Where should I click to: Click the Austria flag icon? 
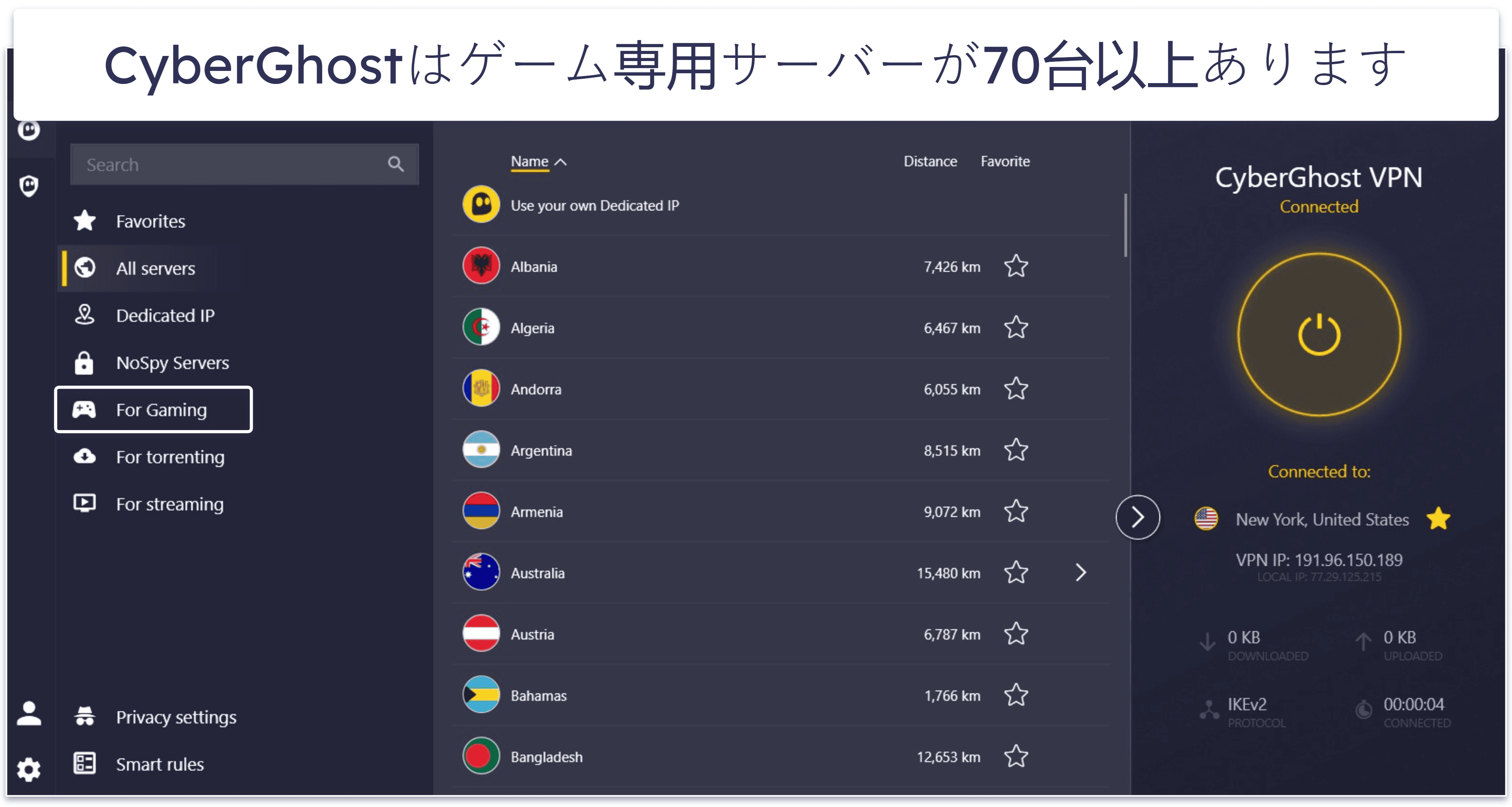coord(481,634)
